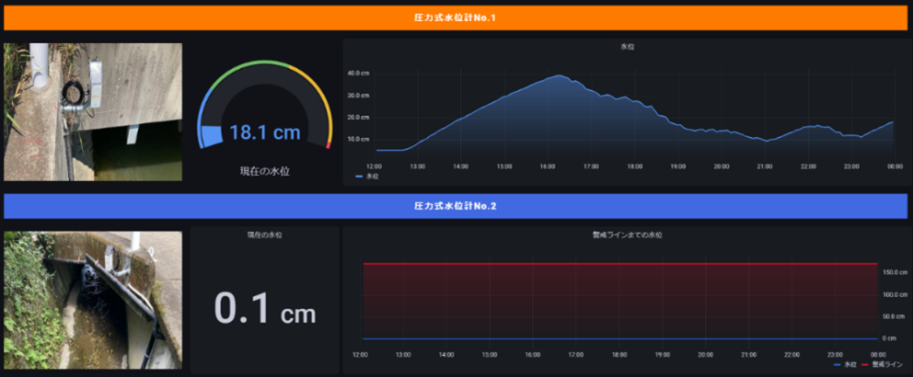Viewport: 913px width, 377px height.
Task: Click the 16:00 tick on top chart
Action: (x=547, y=167)
